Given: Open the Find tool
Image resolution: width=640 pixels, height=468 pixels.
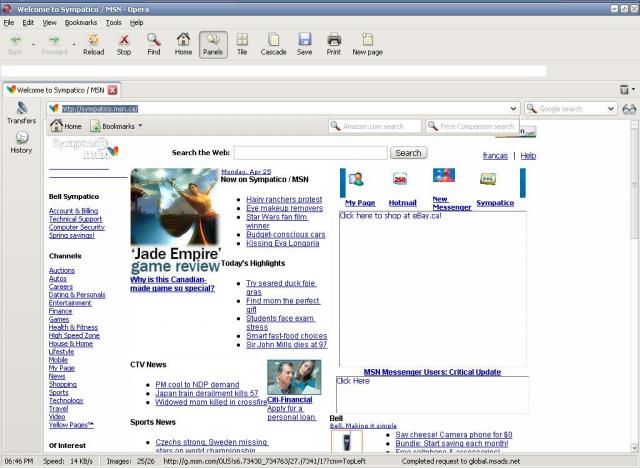Looking at the screenshot, I should tap(153, 44).
